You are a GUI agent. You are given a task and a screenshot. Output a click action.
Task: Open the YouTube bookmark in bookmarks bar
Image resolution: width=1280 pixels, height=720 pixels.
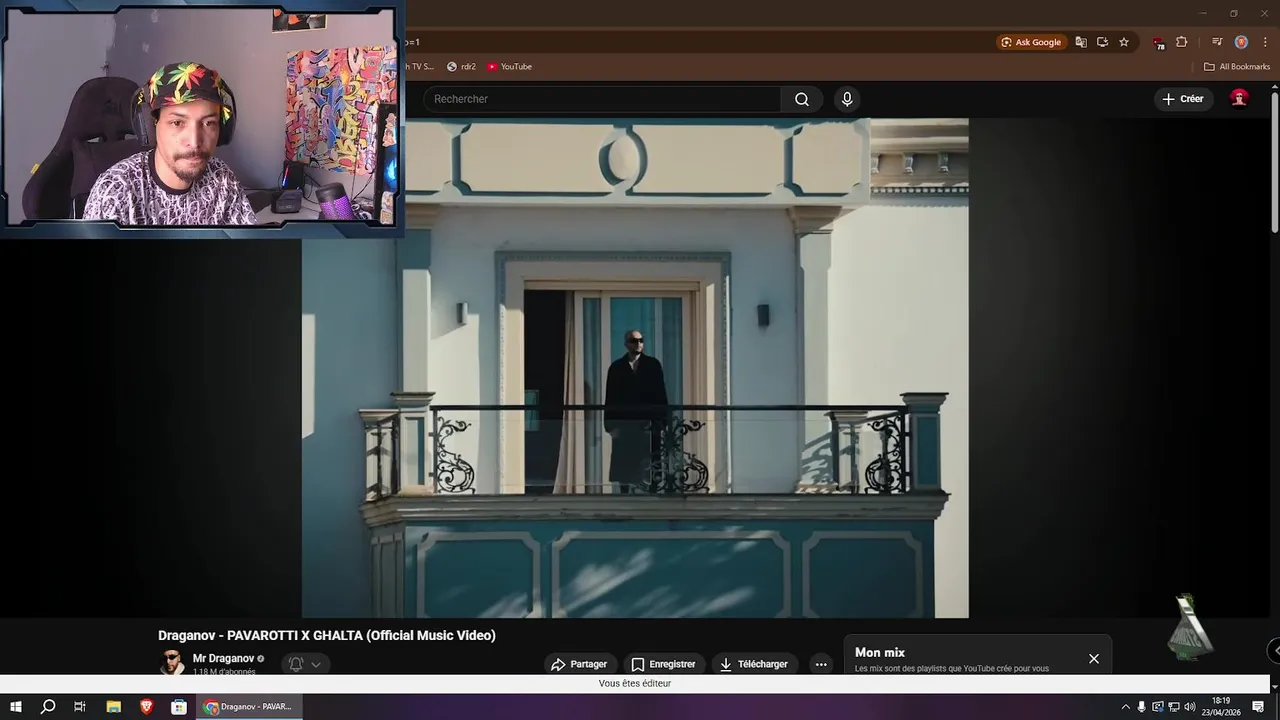click(509, 67)
